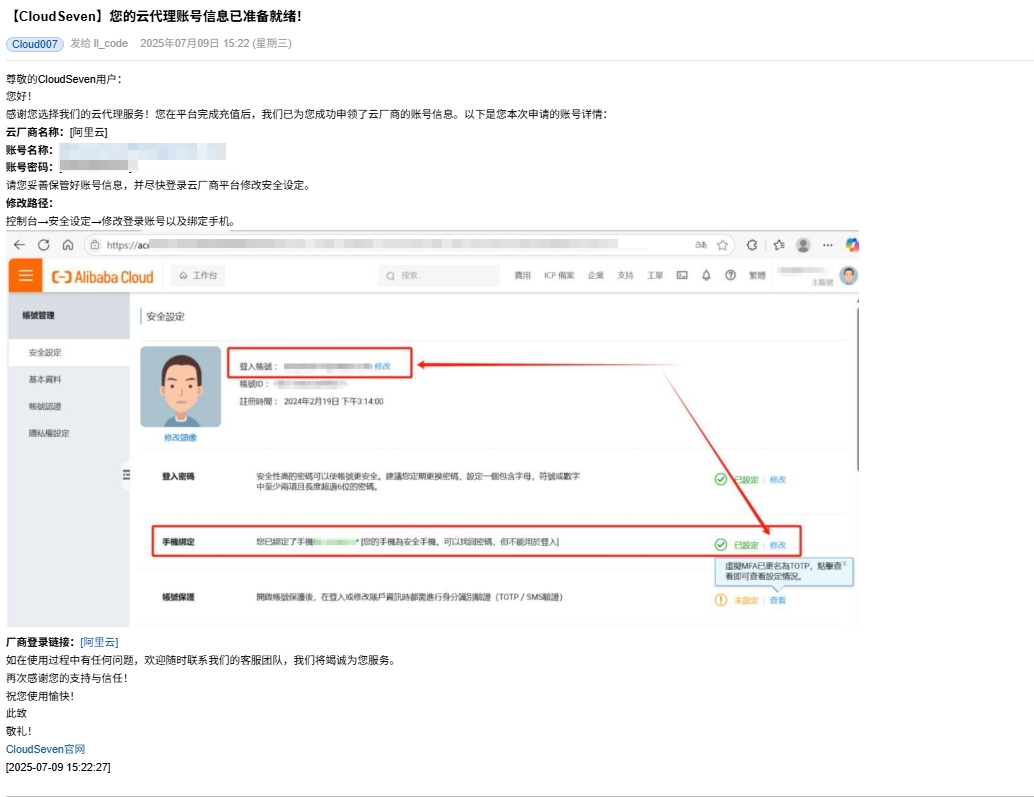Click the 登入密碼 row label
This screenshot has height=797, width=1034.
tap(178, 477)
